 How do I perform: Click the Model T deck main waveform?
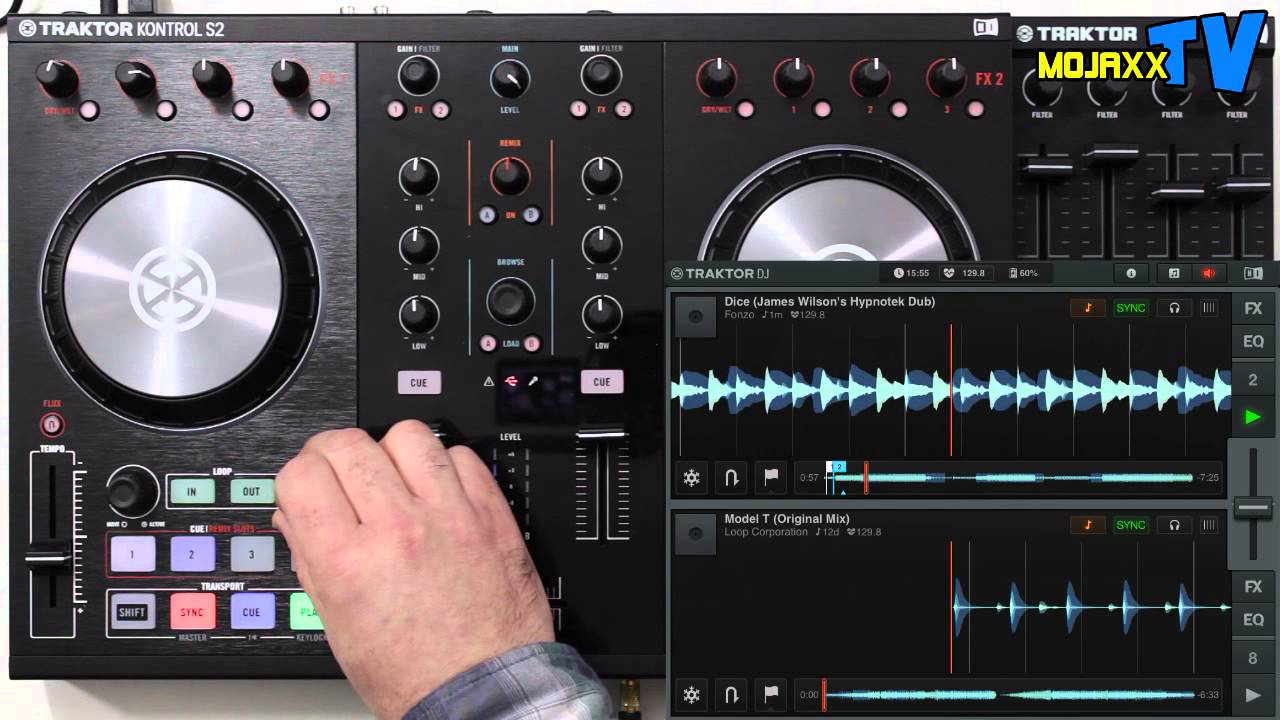[x=950, y=607]
